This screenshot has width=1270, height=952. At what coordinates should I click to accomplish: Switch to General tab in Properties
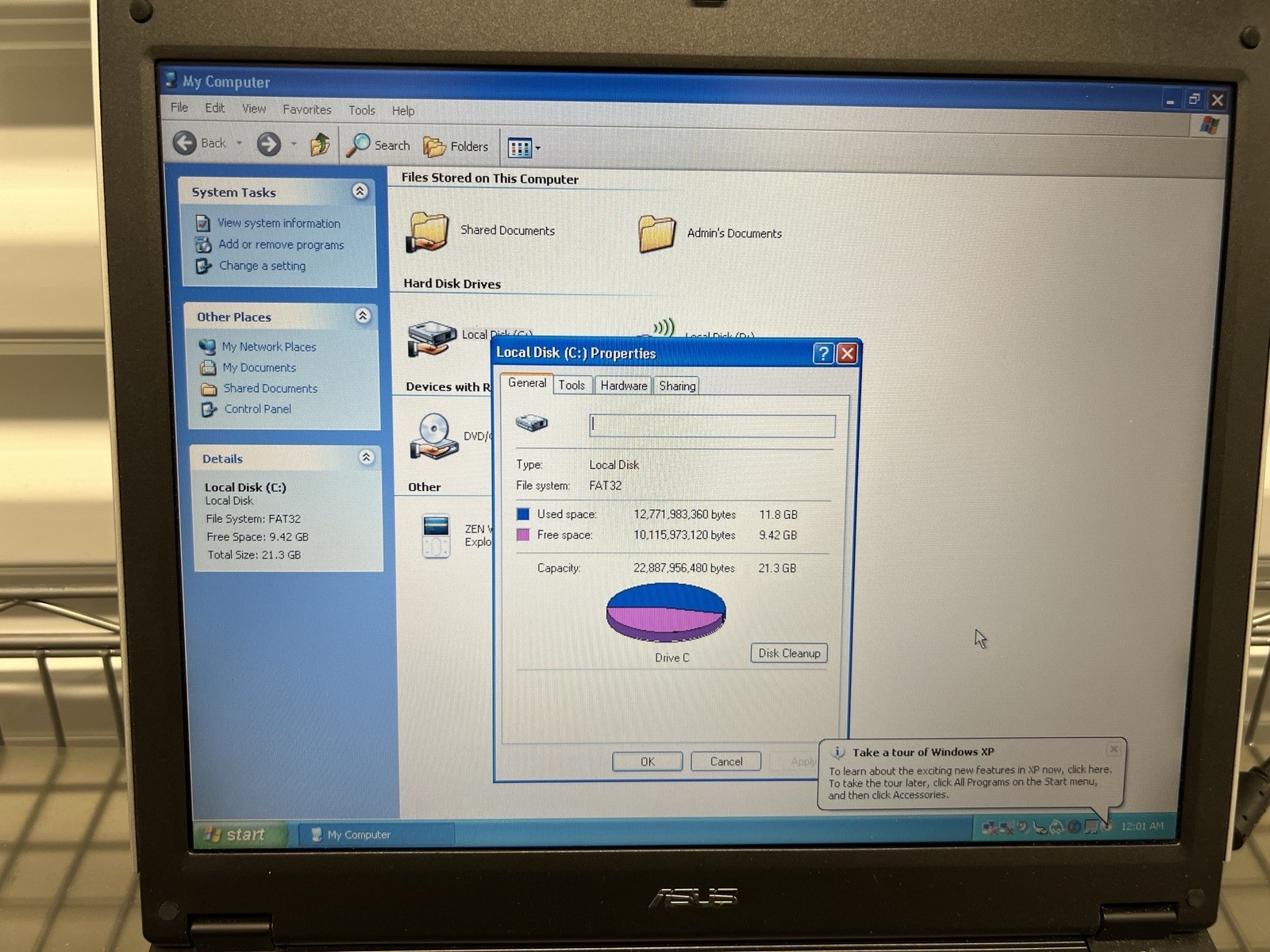point(527,383)
